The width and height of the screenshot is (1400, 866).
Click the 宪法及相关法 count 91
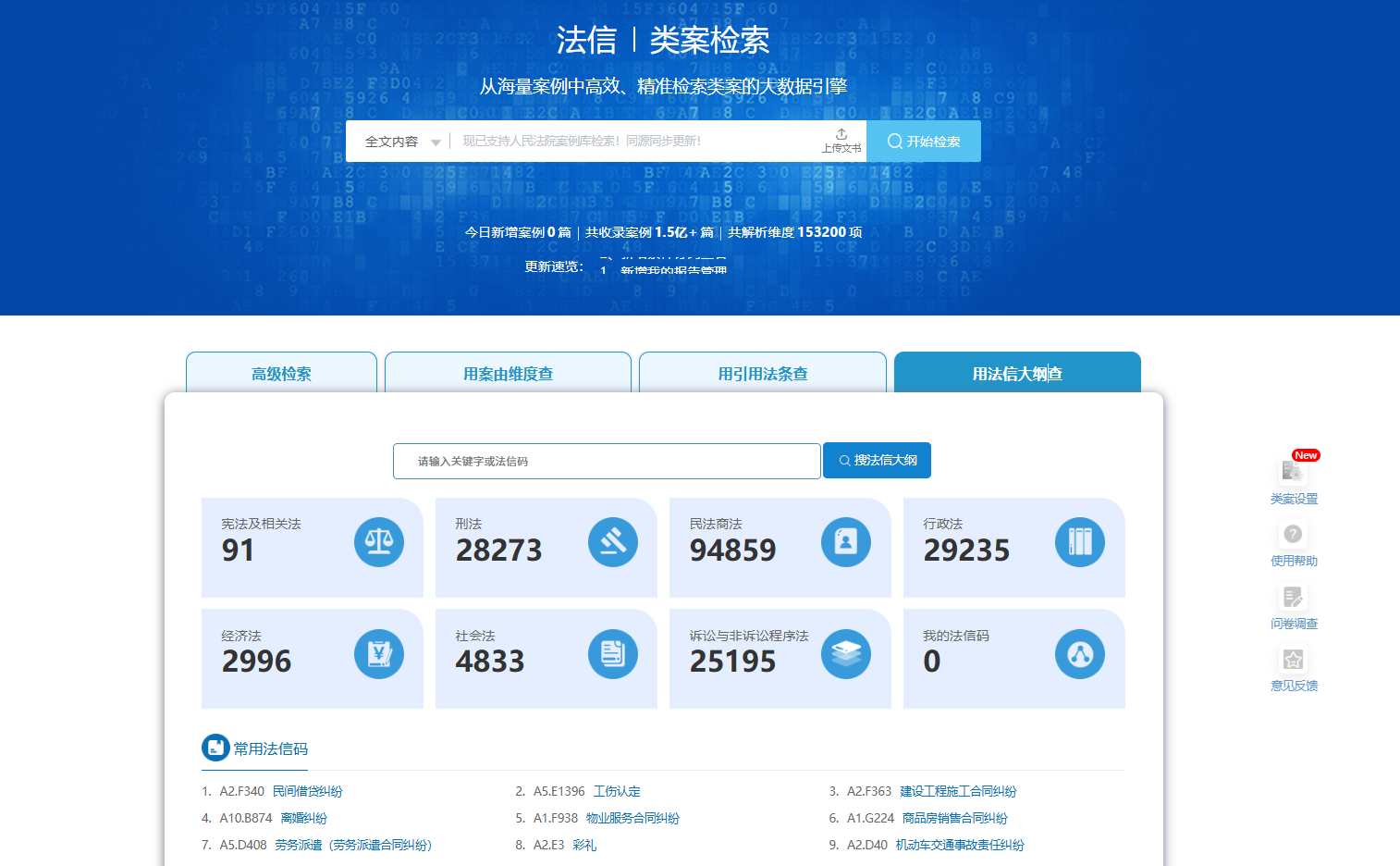coord(238,551)
